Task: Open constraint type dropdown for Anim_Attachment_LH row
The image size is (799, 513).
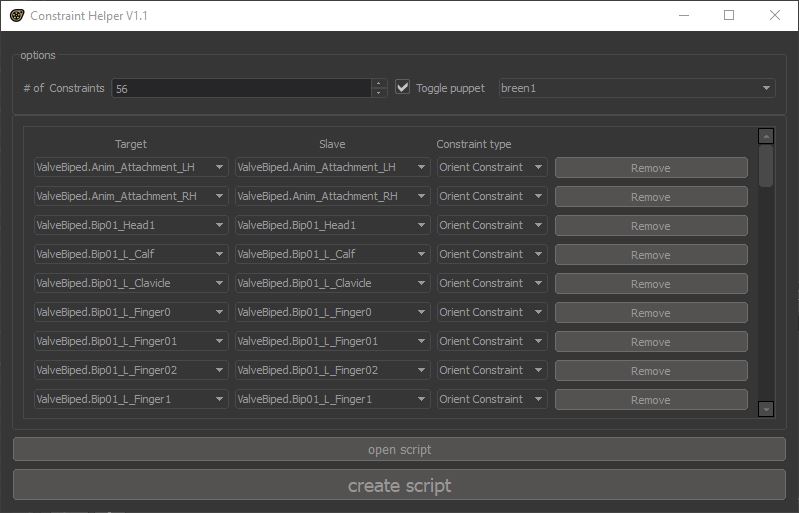Action: [491, 167]
